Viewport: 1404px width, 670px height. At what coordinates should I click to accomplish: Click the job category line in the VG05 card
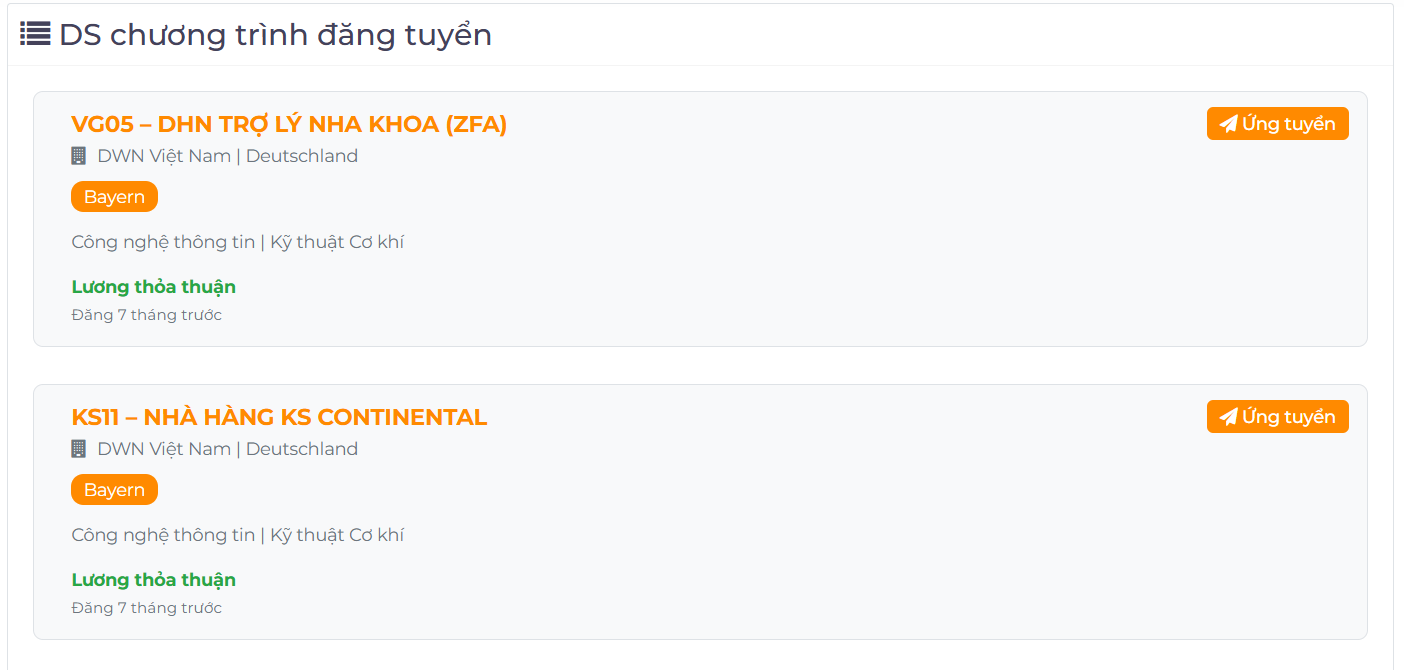point(238,242)
